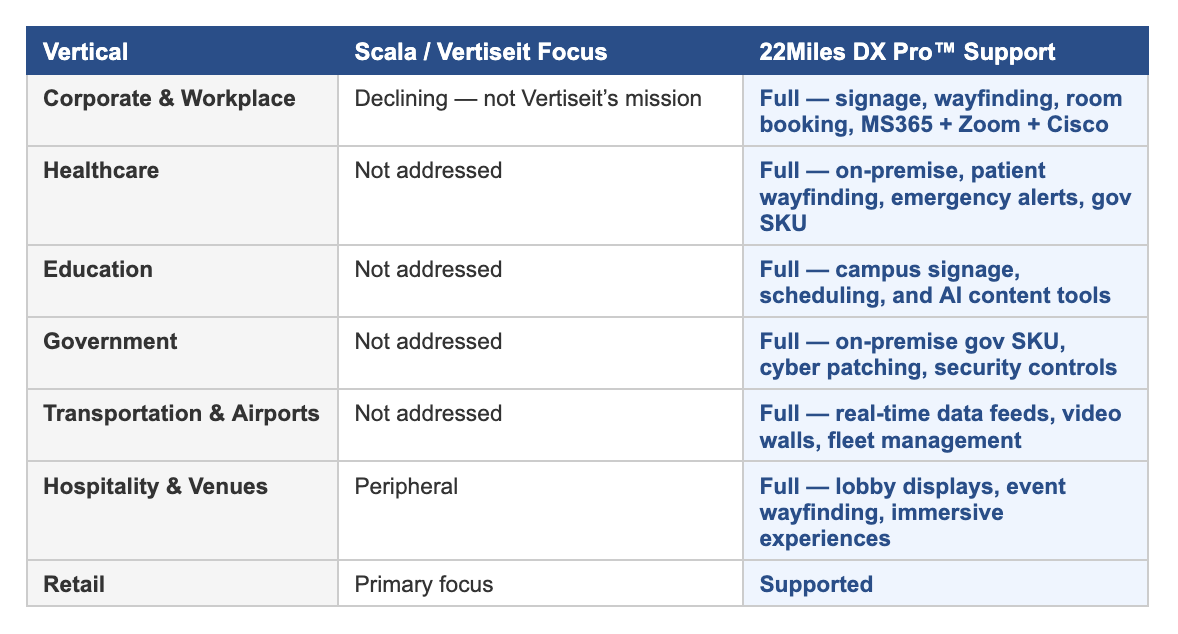Select the Scala / Vertiseit Focus header
This screenshot has height=634, width=1178.
pos(481,52)
